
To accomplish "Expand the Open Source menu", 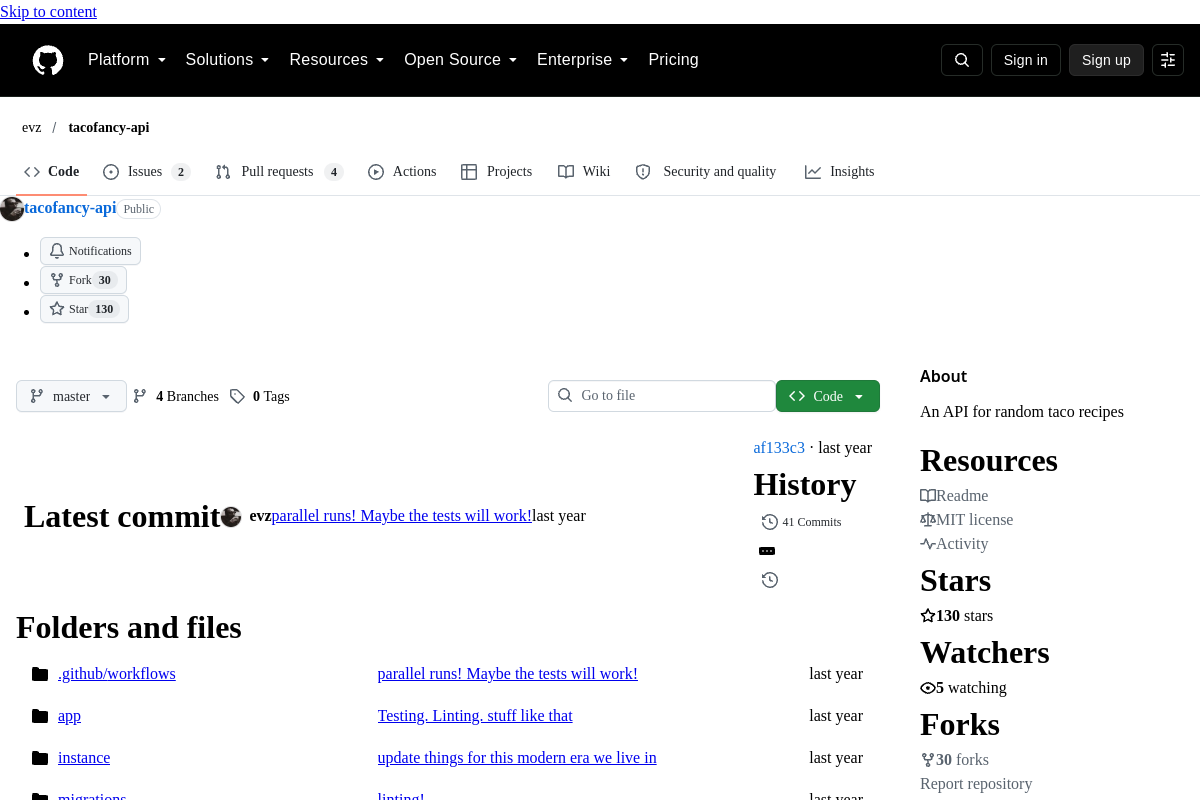I will (x=461, y=60).
